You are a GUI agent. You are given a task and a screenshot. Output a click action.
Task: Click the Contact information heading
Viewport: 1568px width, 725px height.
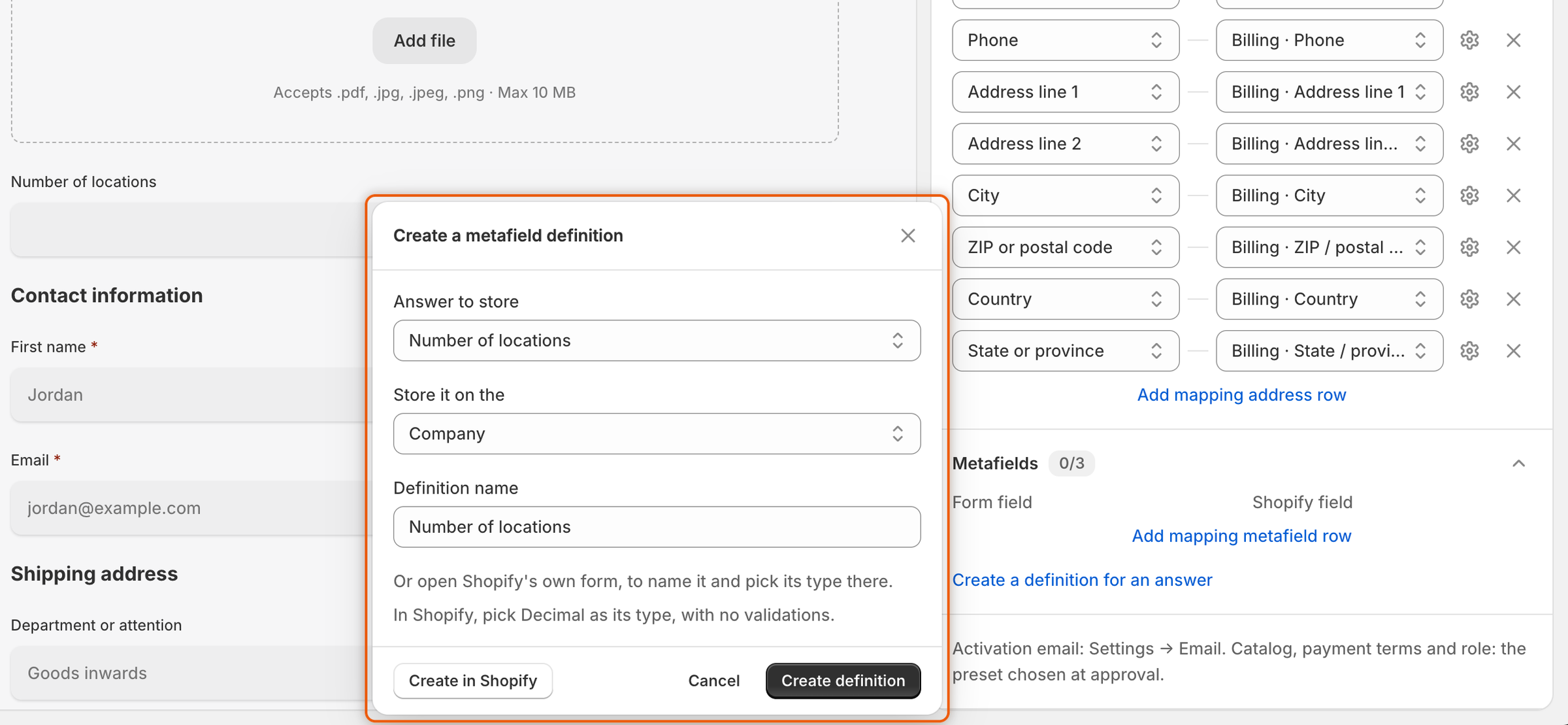(x=106, y=295)
